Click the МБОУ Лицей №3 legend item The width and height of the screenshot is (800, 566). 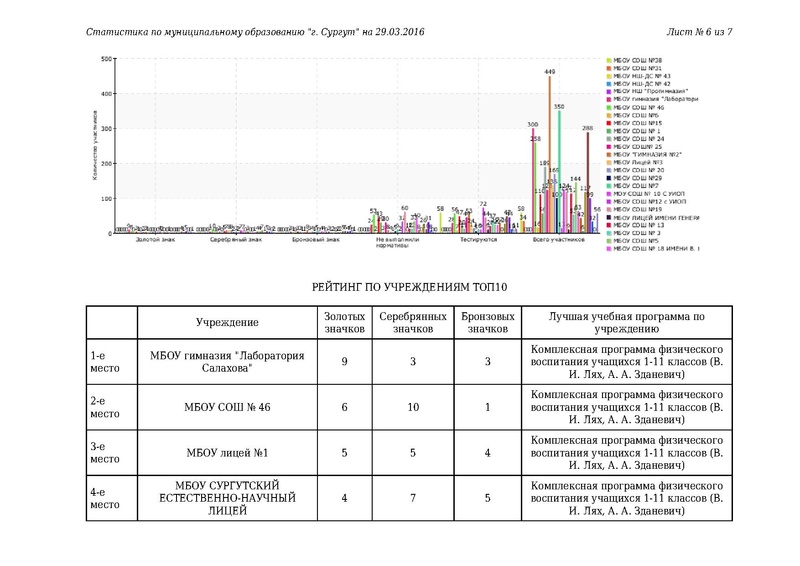click(640, 162)
